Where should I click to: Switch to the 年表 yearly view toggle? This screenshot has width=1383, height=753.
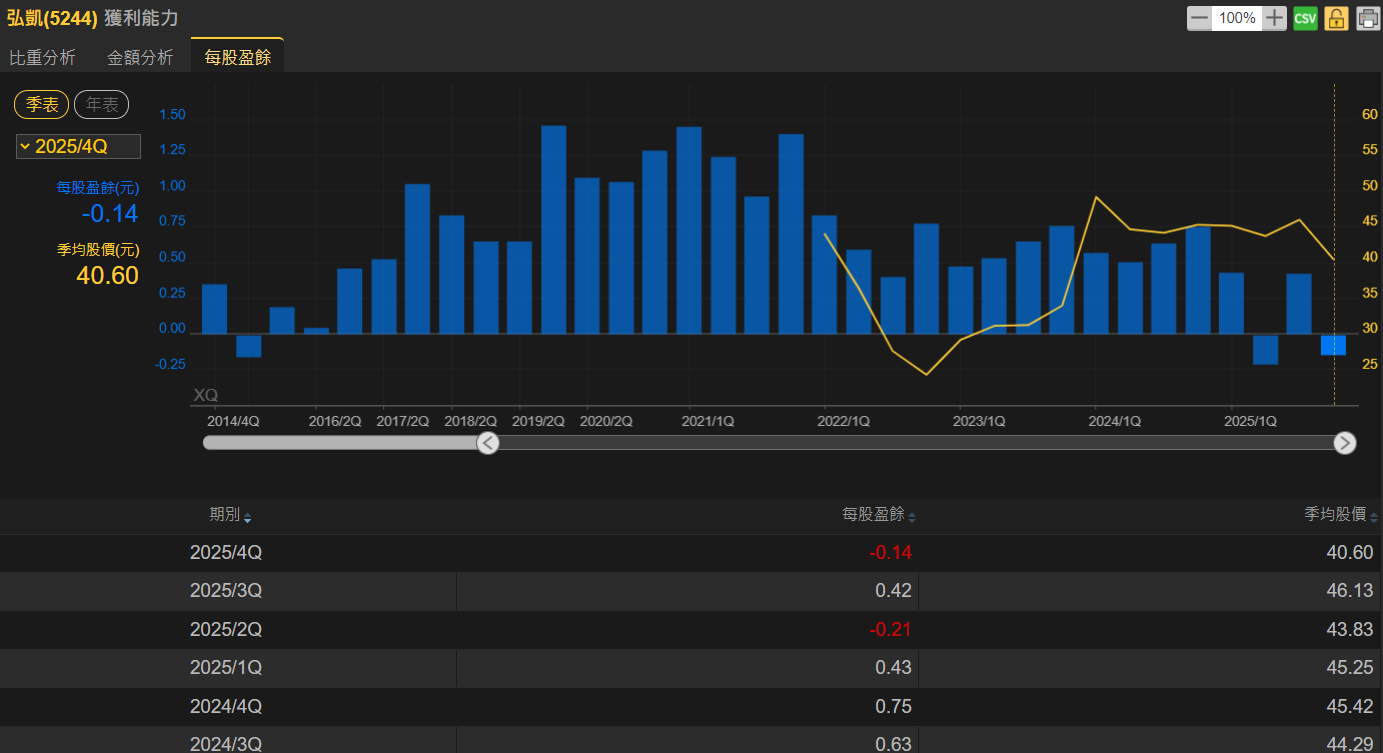pyautogui.click(x=101, y=104)
